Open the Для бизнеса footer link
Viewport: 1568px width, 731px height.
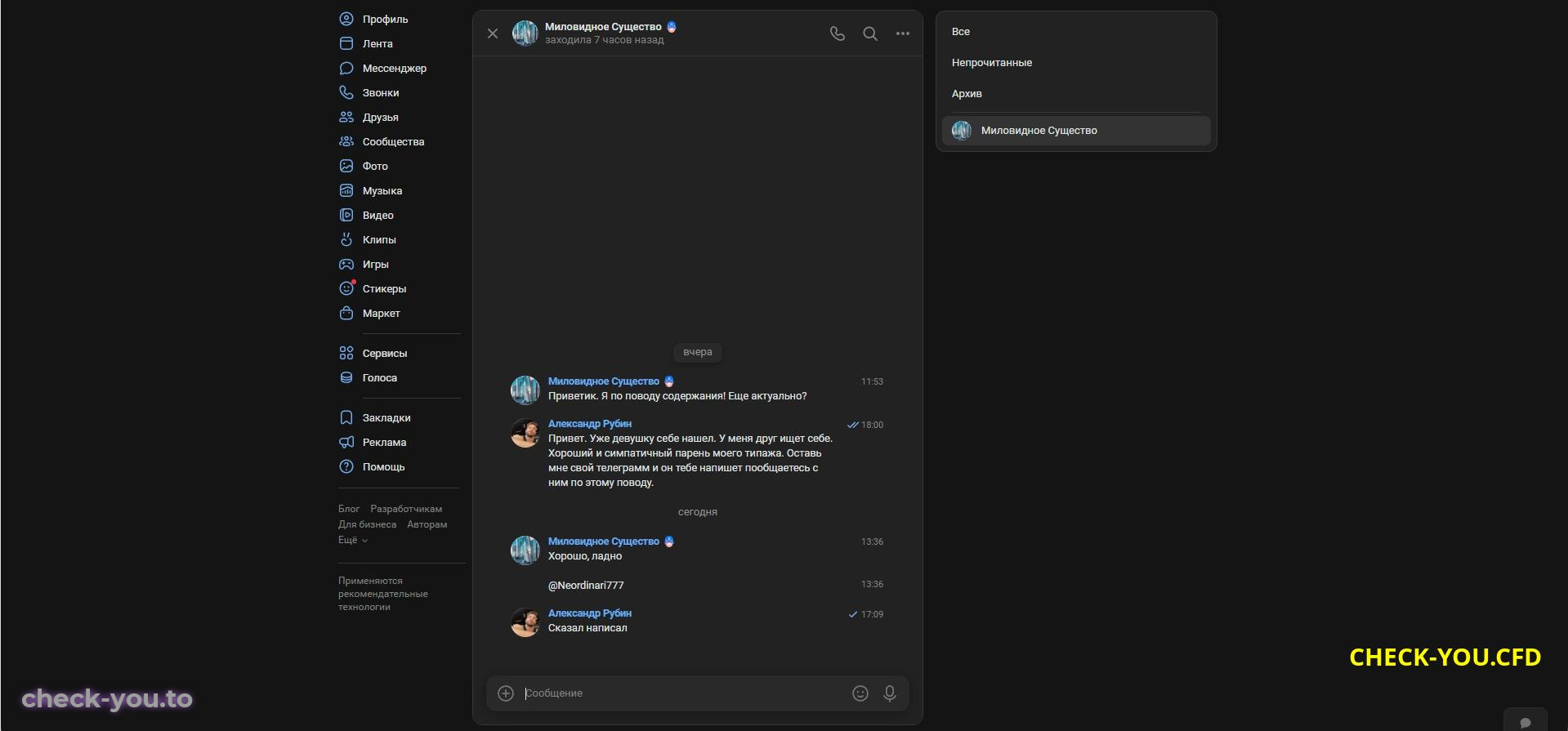pos(367,524)
